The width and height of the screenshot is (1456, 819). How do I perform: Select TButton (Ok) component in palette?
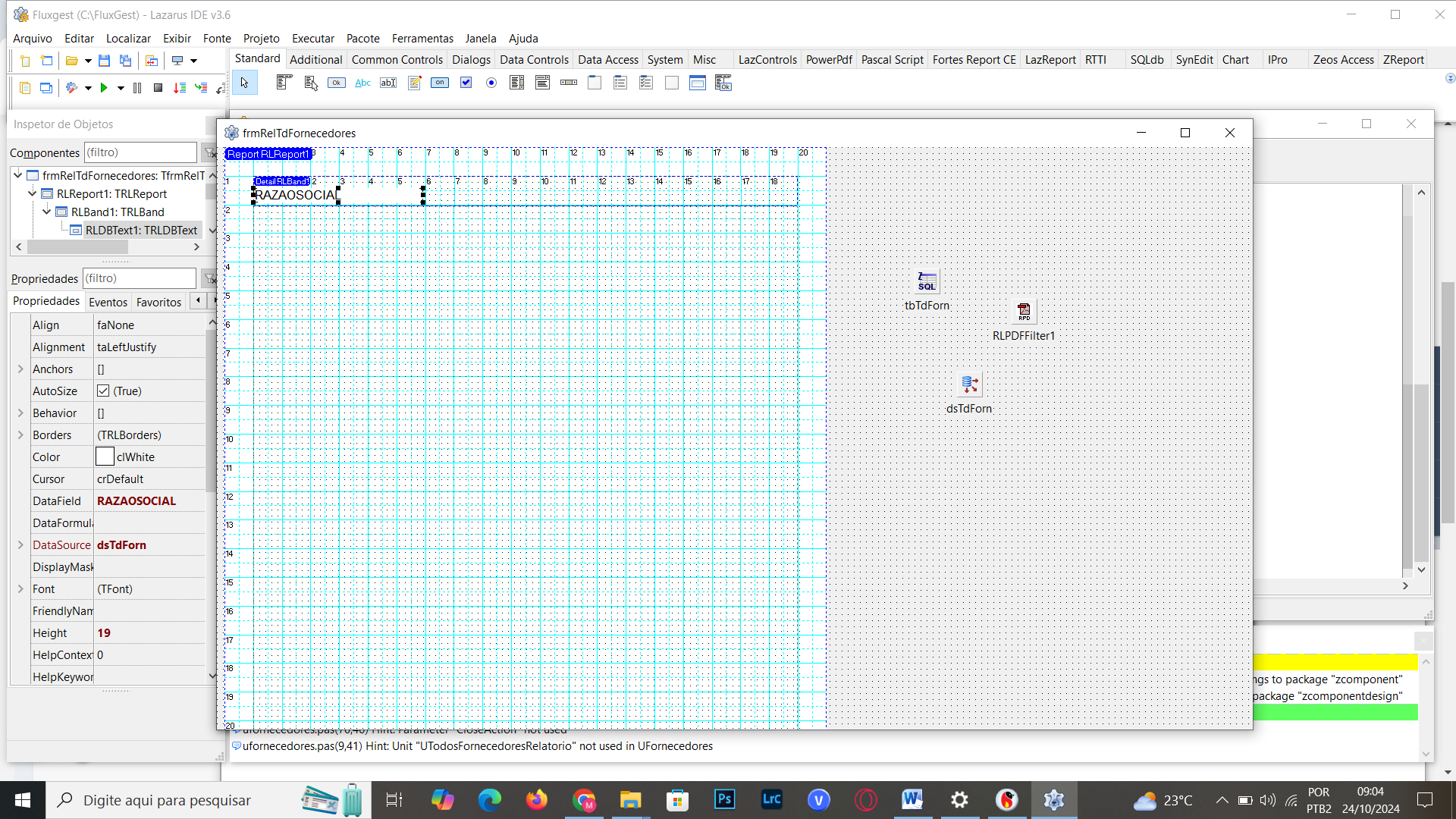tap(337, 83)
